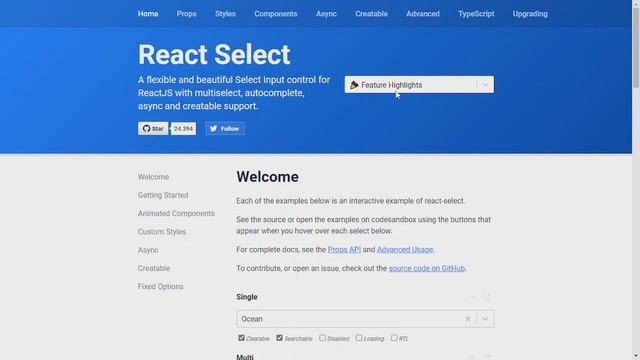Click the Feature Highlights party icon
Viewport: 640px width, 360px height.
tap(354, 84)
